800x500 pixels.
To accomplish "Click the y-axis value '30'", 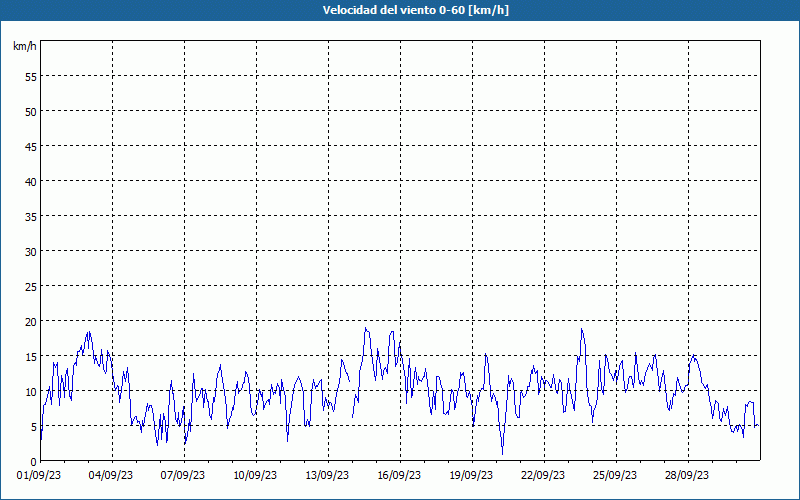I will (x=31, y=252).
